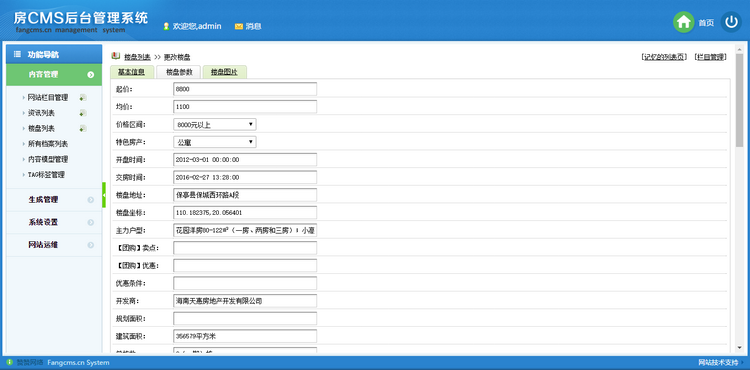Click the 首页 text link
Viewport: 750px width, 370px height.
pos(706,23)
